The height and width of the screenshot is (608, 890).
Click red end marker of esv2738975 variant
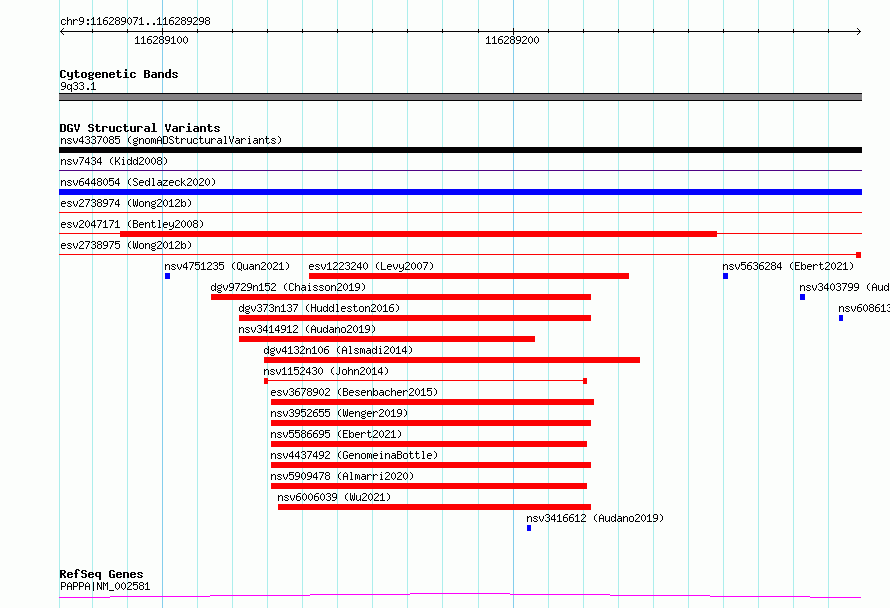click(x=859, y=255)
